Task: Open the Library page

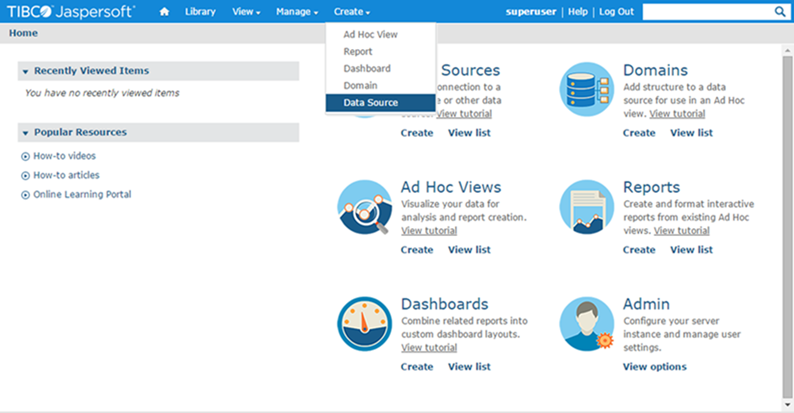Action: click(x=200, y=12)
